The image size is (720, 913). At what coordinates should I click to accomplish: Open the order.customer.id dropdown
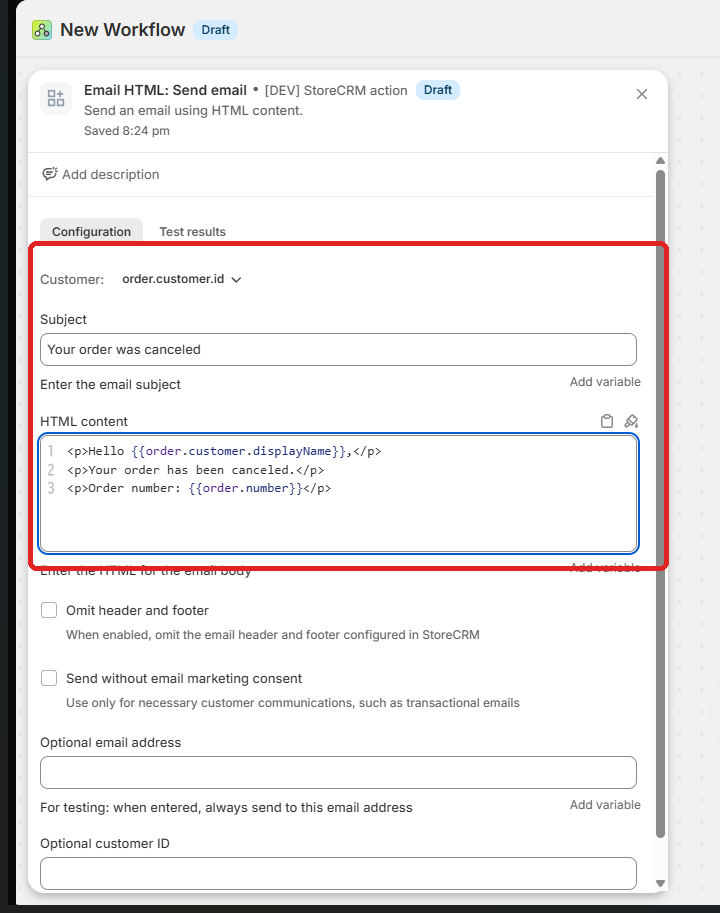pos(182,279)
